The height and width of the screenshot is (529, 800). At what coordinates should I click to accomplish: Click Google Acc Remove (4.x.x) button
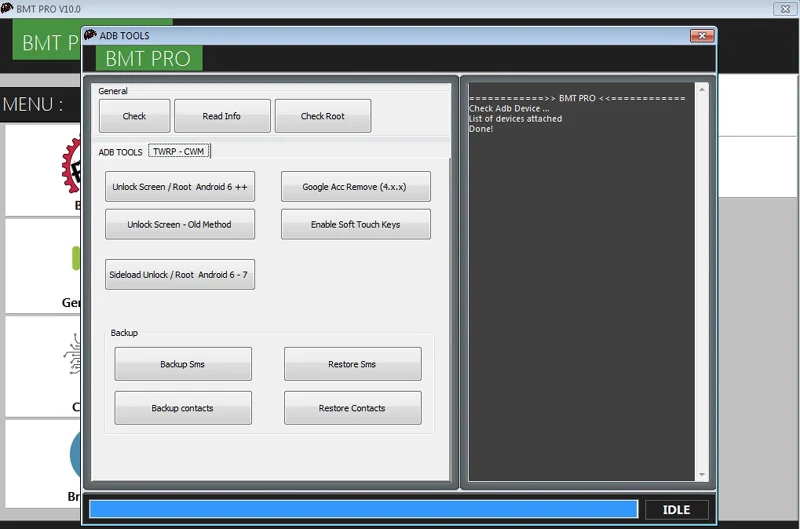pos(355,187)
